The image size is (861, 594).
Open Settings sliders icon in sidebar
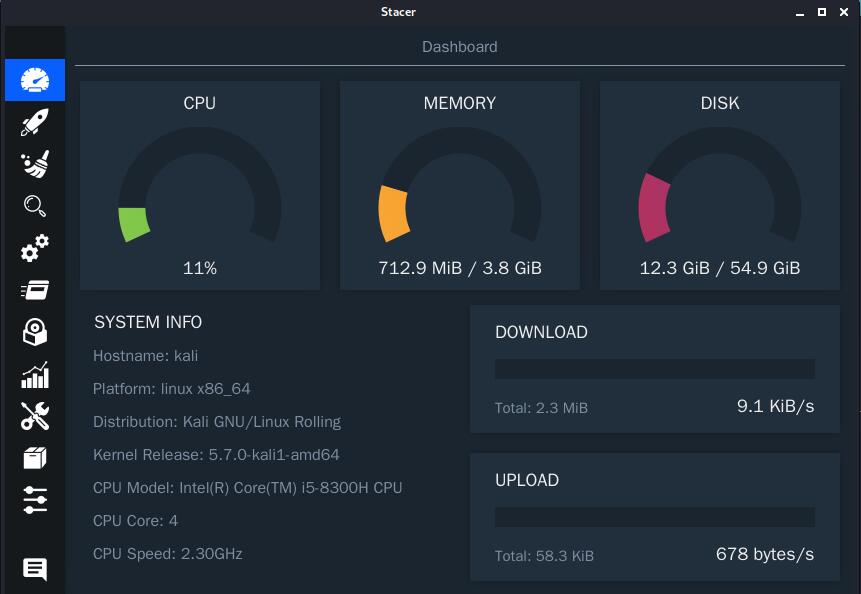click(35, 499)
